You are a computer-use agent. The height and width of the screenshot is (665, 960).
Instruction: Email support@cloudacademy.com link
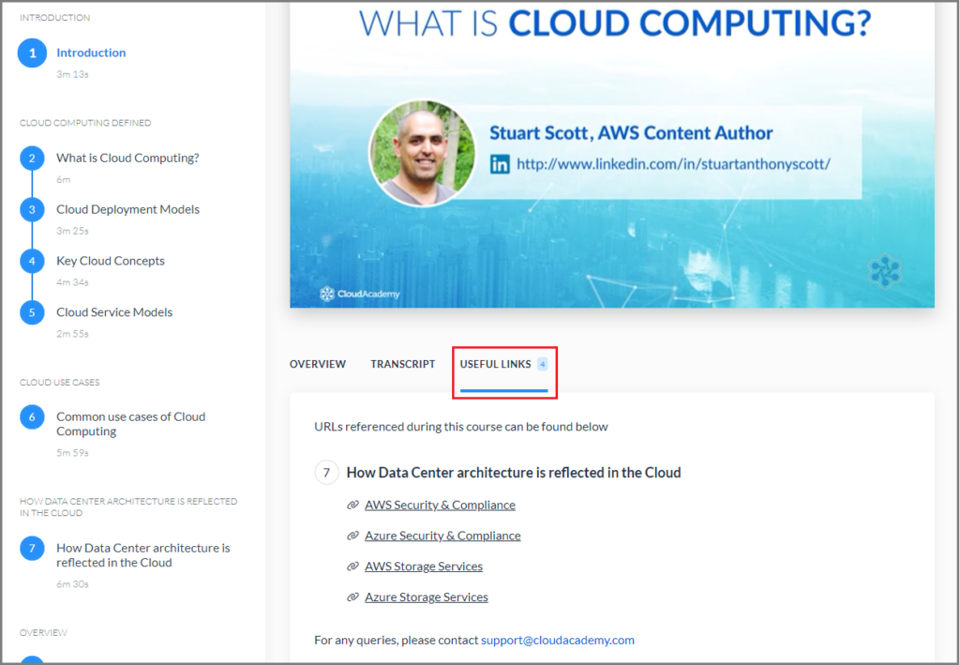coord(558,640)
